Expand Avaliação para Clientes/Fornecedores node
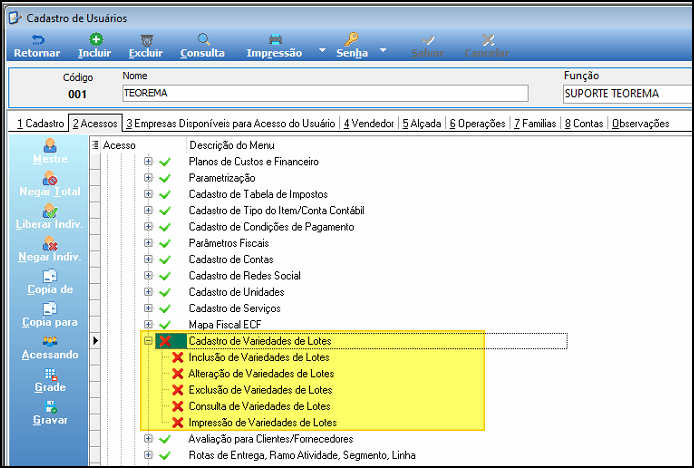 click(x=148, y=439)
